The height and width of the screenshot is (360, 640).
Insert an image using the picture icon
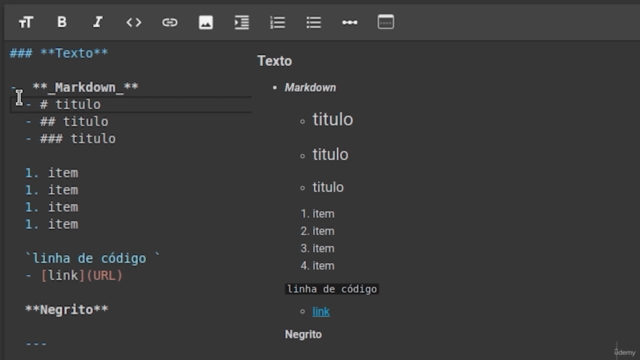click(206, 22)
